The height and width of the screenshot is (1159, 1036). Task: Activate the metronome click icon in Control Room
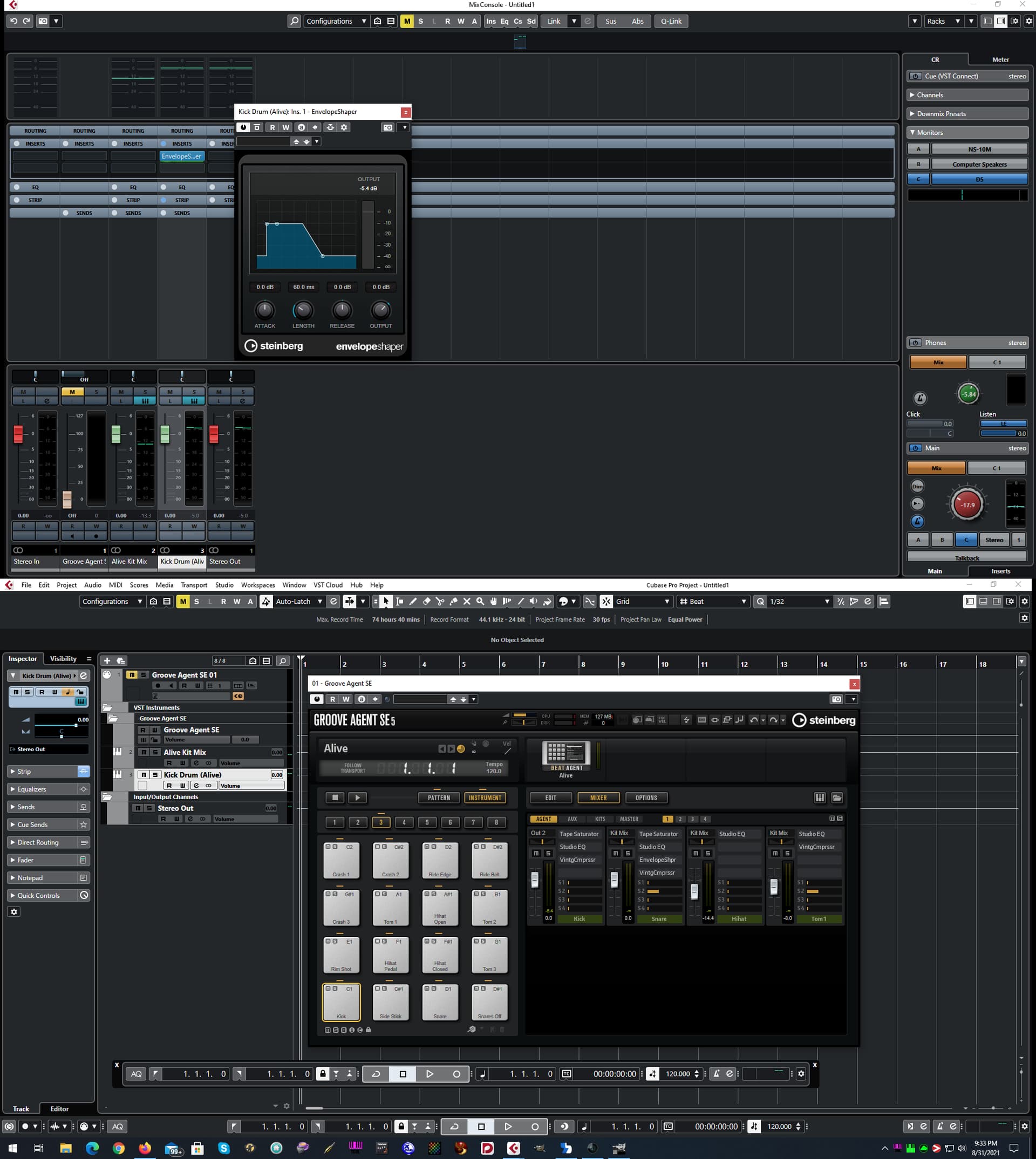pyautogui.click(x=920, y=398)
